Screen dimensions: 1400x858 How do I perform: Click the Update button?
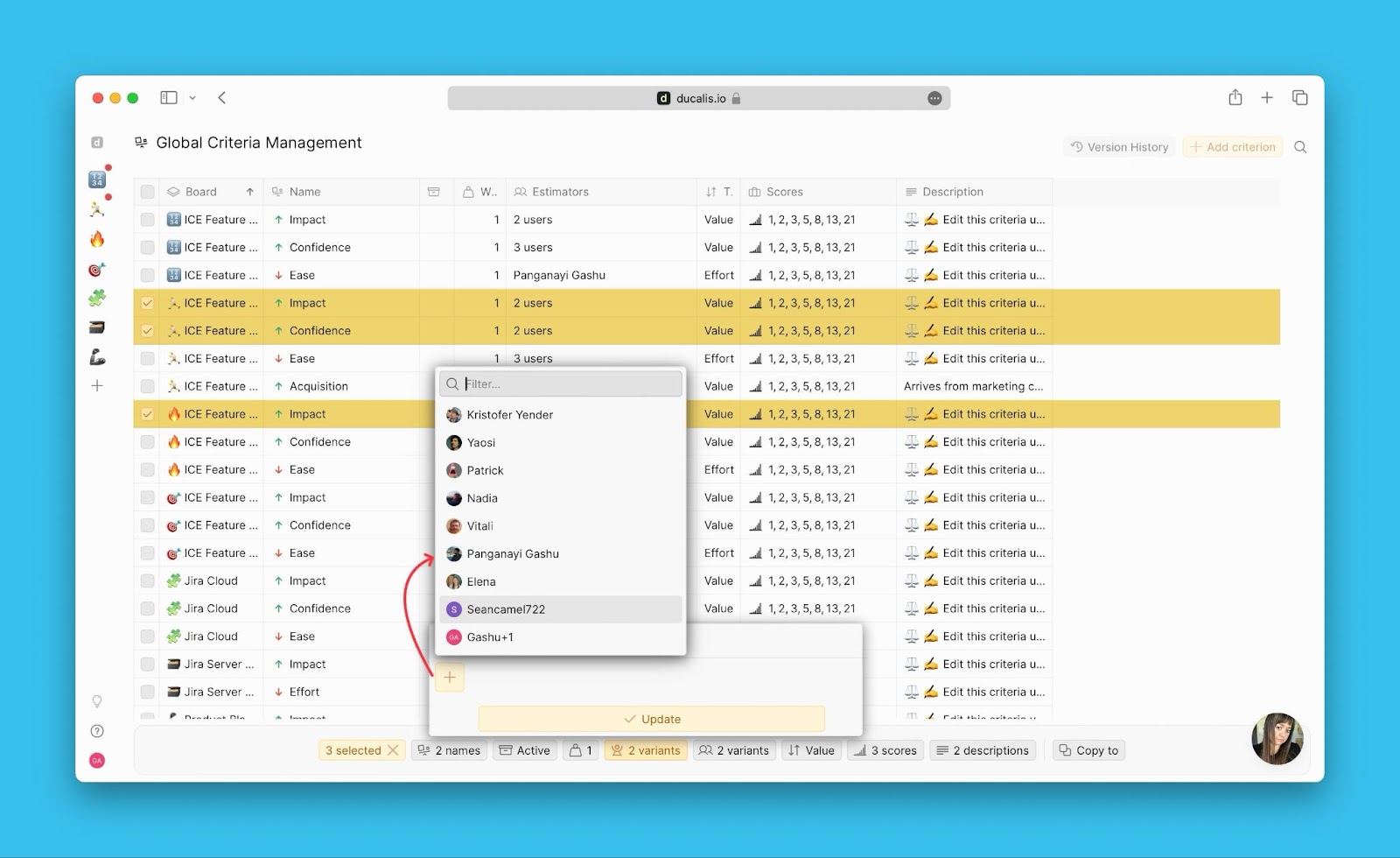point(651,719)
